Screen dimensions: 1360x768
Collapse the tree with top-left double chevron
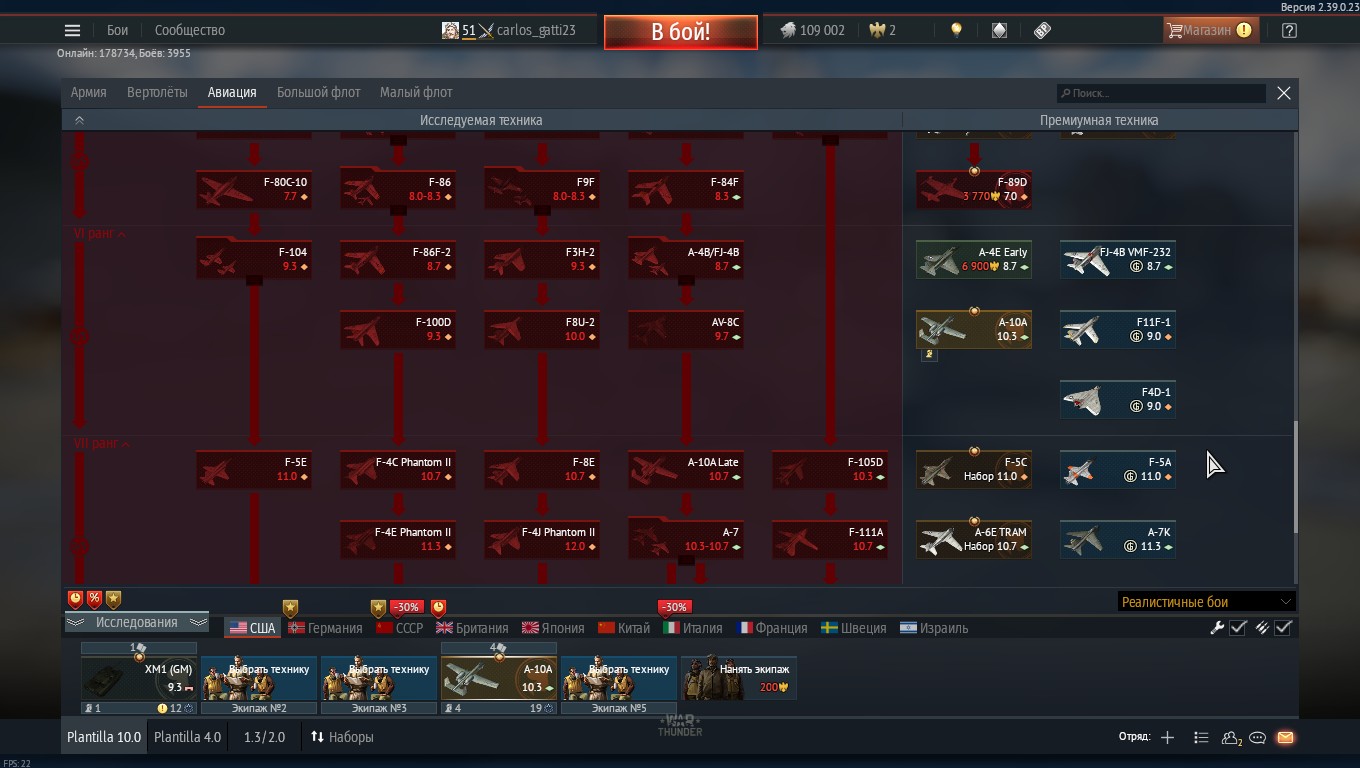[79, 120]
